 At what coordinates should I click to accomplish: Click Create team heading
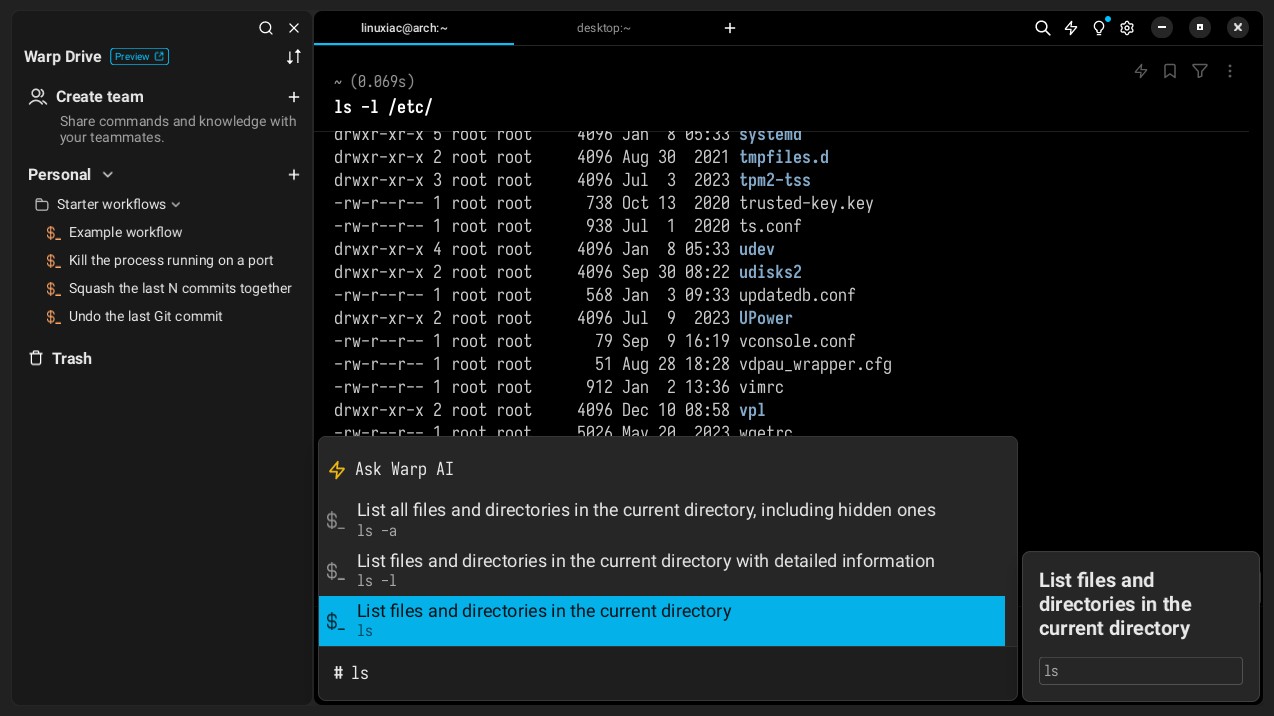100,97
